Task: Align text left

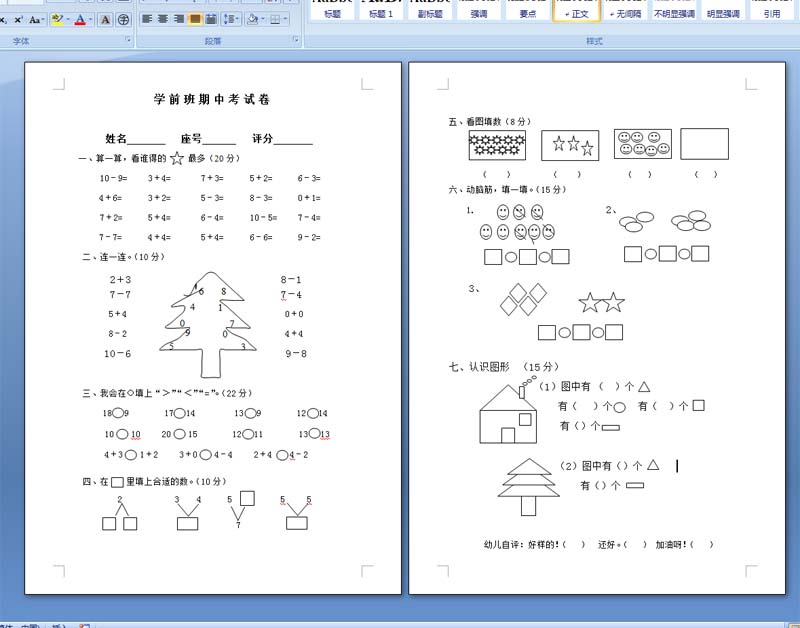Action: click(147, 19)
